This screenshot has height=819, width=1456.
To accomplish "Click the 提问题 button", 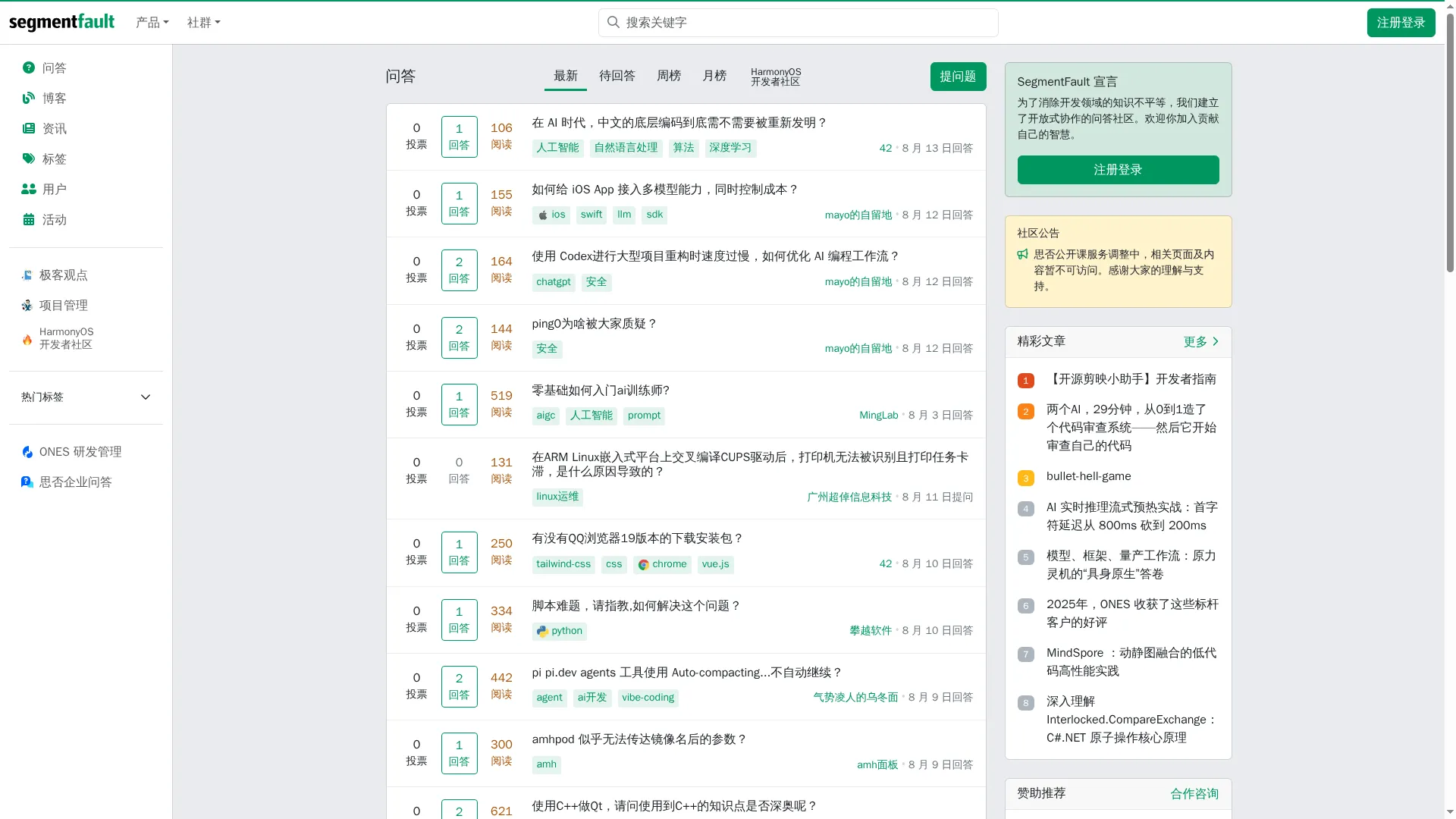I will 959,77.
